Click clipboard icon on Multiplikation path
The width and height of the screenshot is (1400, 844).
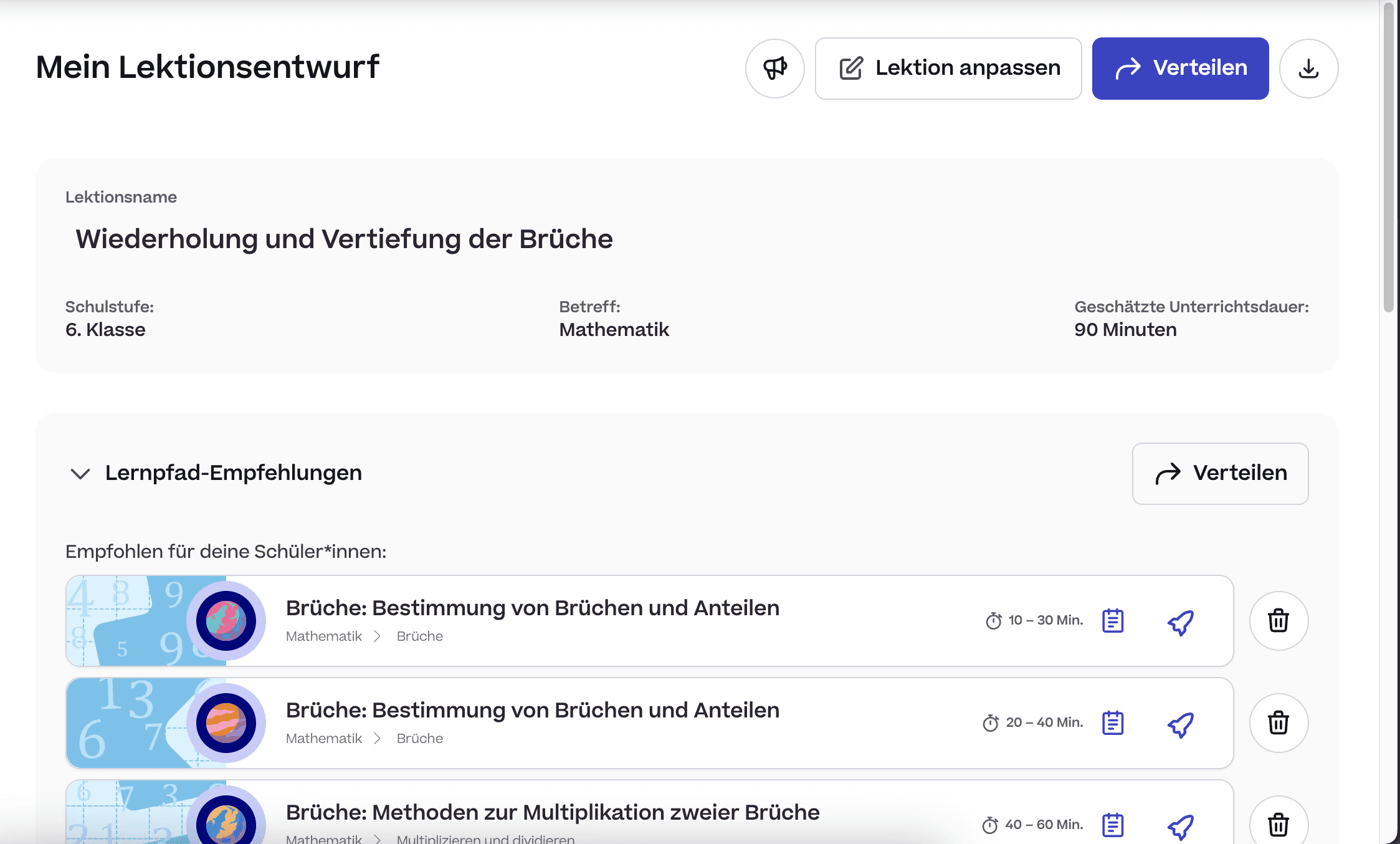pyautogui.click(x=1113, y=825)
